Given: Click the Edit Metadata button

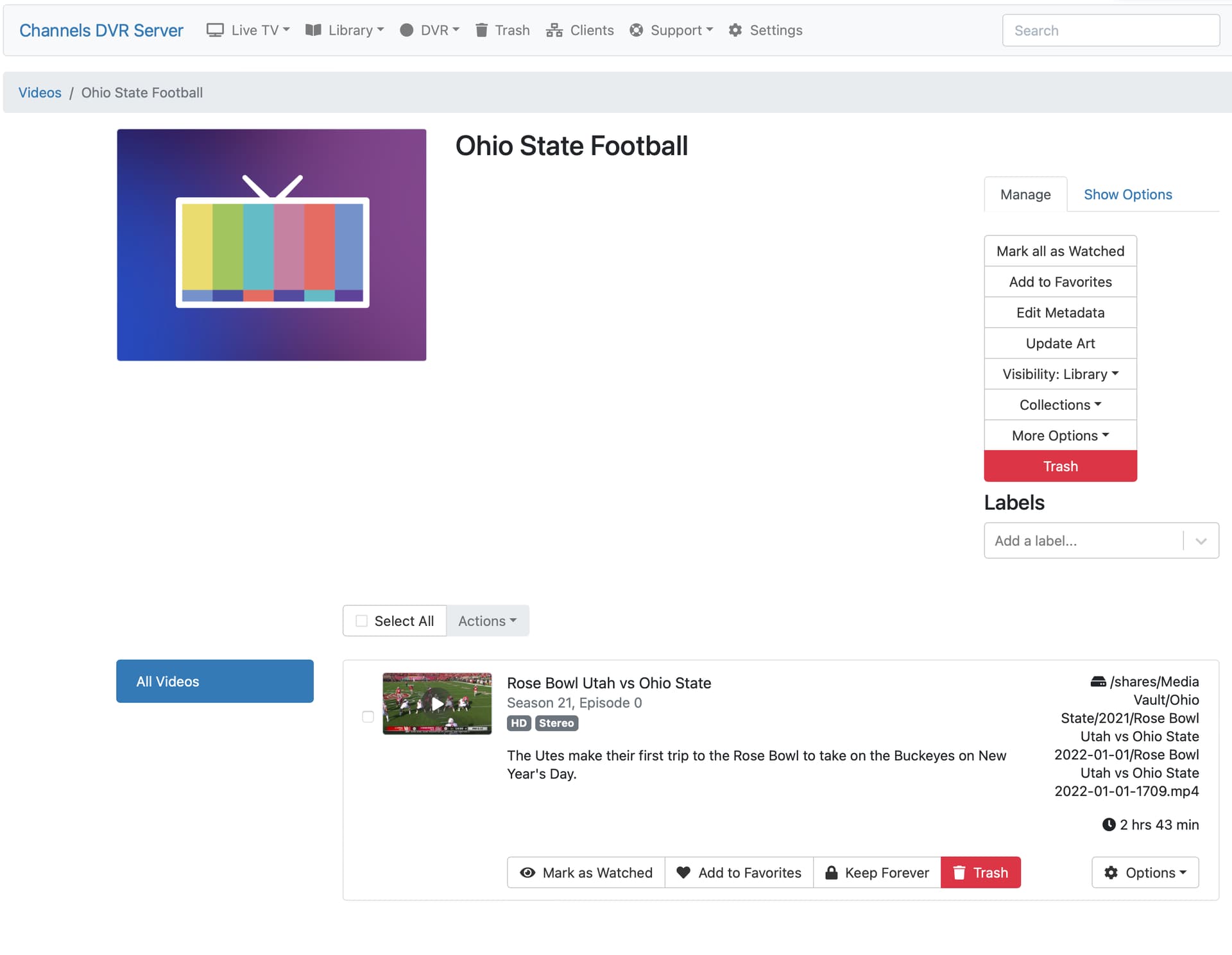Looking at the screenshot, I should click(x=1060, y=312).
